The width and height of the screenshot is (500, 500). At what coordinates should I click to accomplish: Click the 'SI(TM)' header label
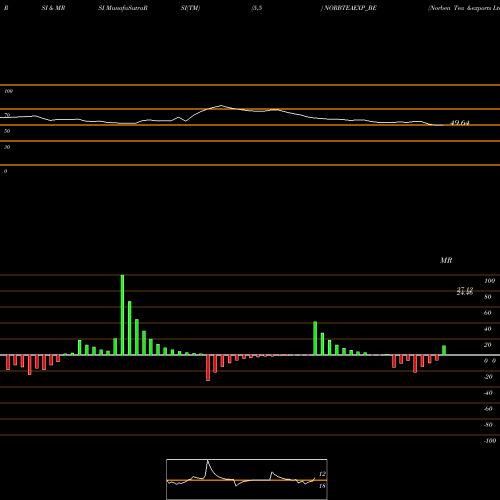tap(190, 8)
